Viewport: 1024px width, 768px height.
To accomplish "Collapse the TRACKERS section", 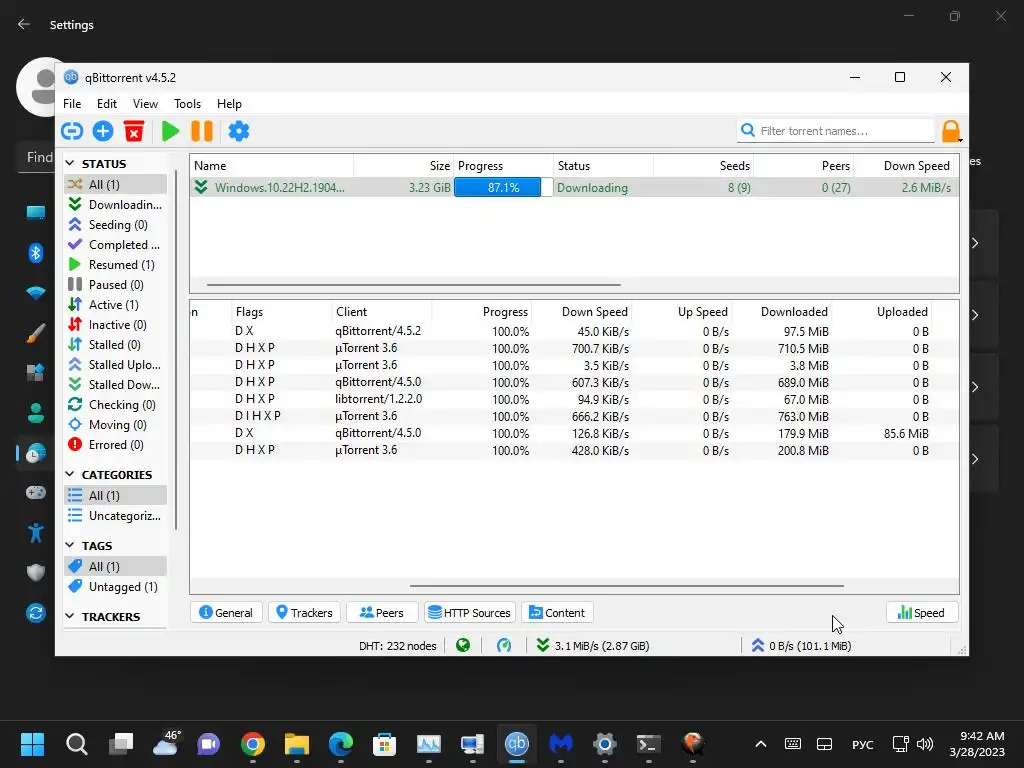I will 70,616.
